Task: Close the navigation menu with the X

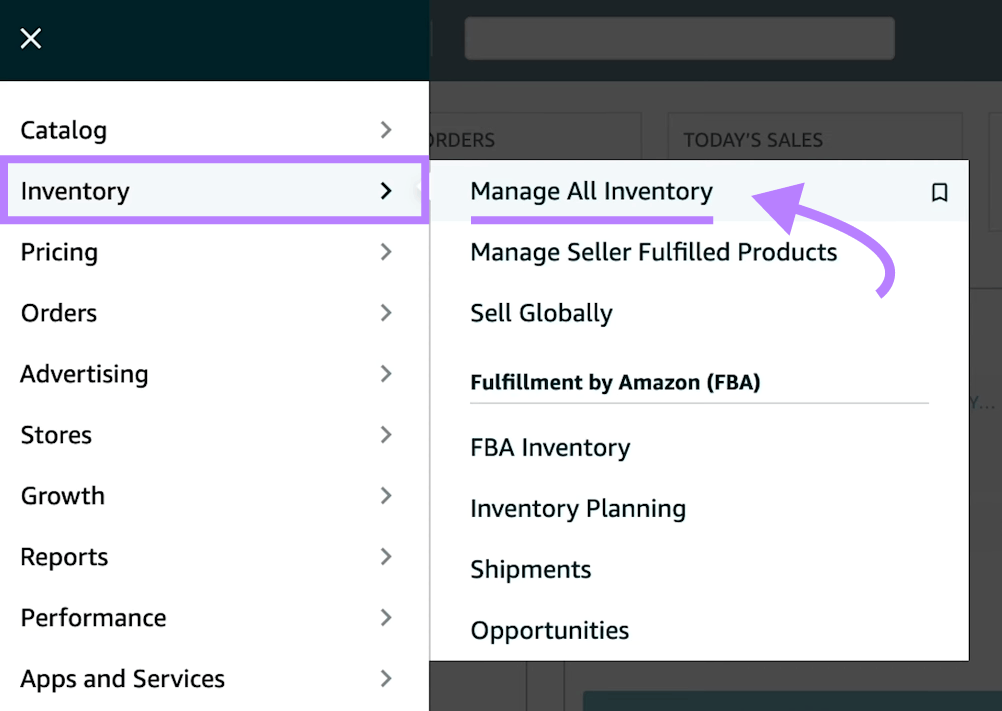Action: pos(30,38)
